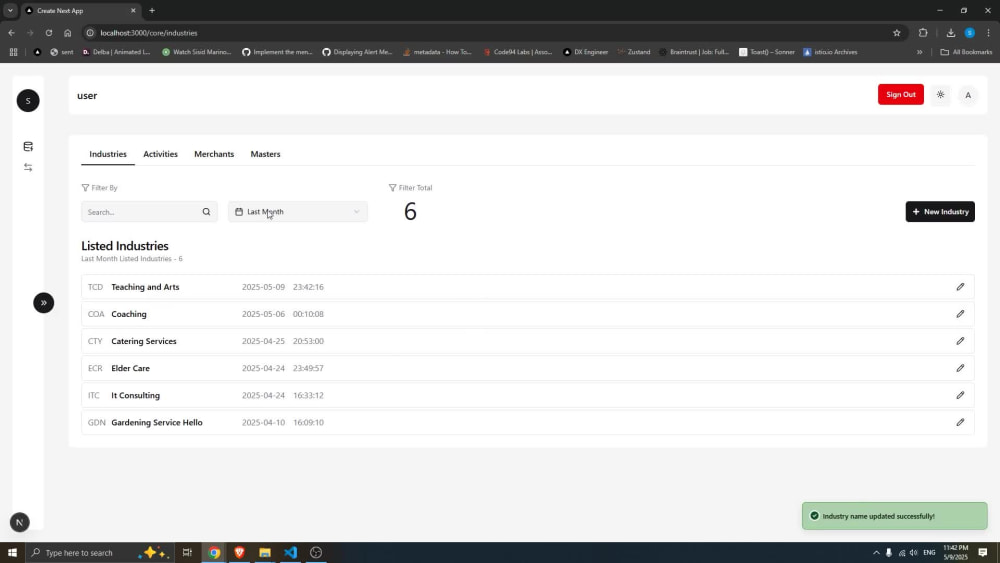Open a new browser tab

152,10
